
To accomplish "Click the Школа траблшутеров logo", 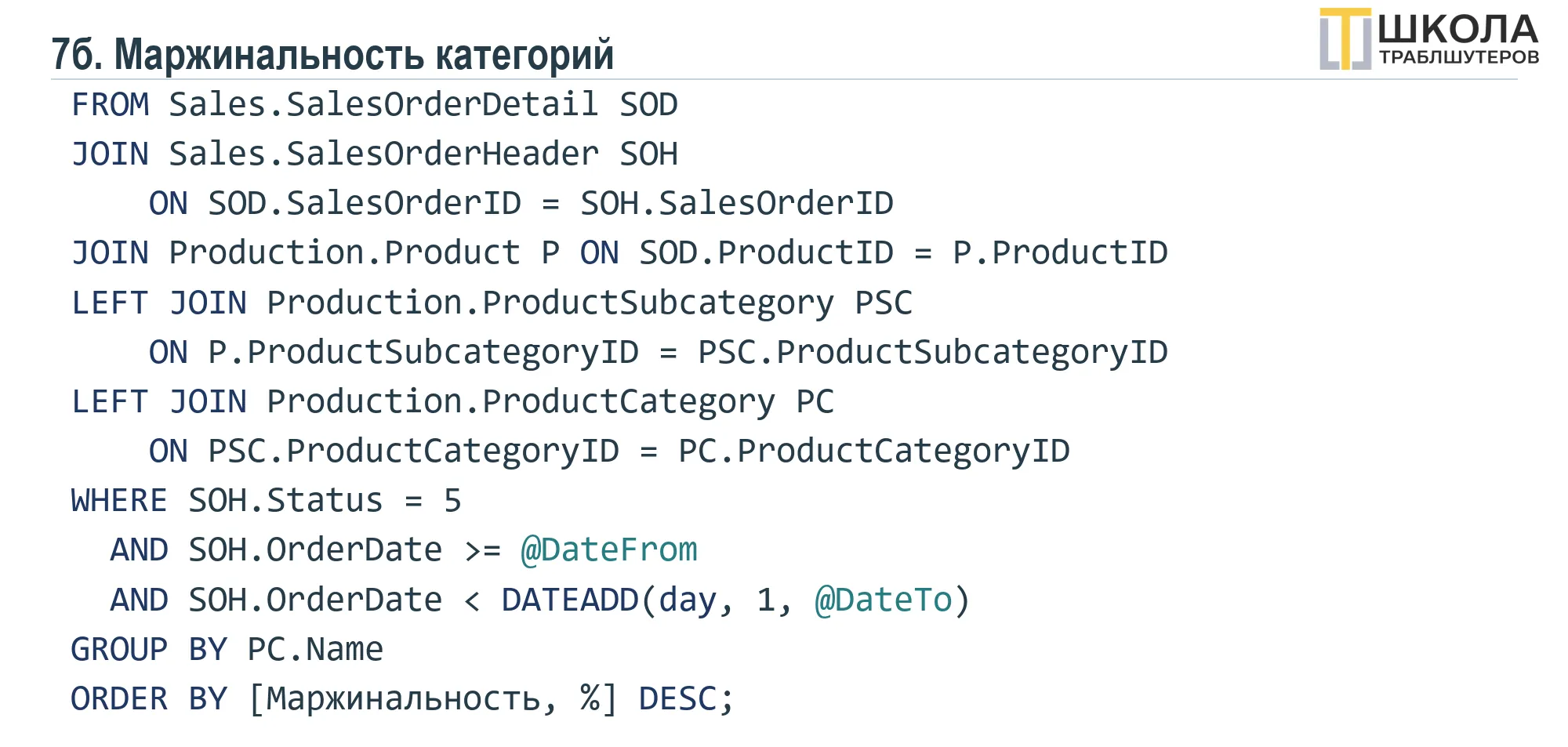I will pyautogui.click(x=1429, y=39).
